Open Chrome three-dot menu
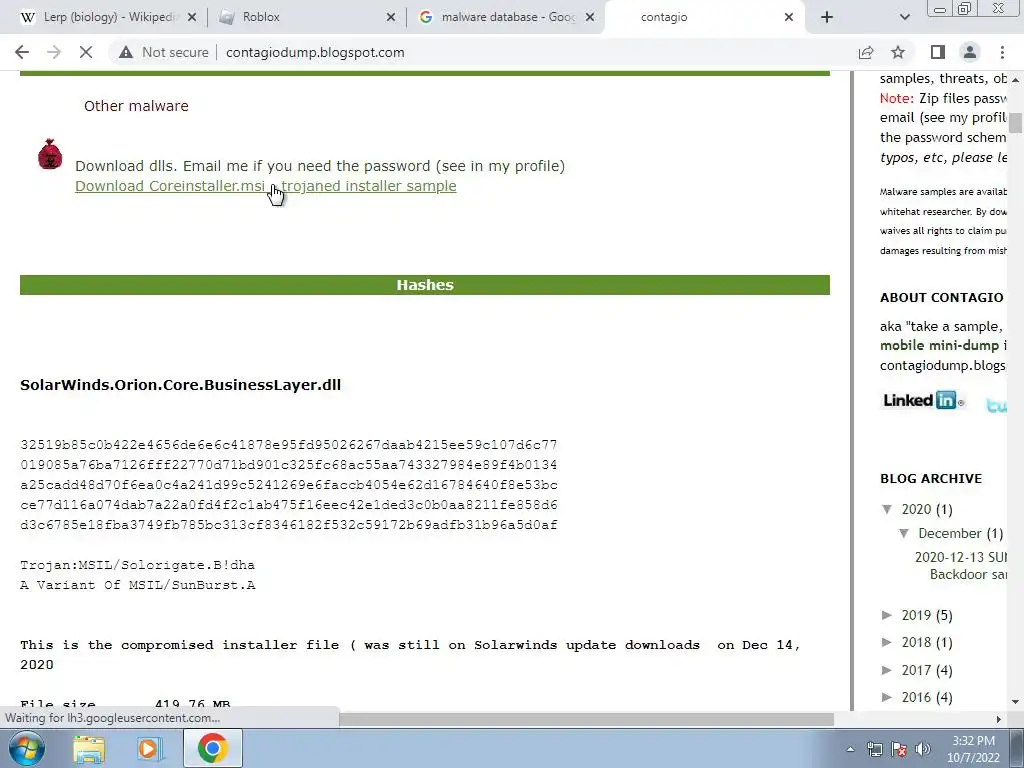The height and width of the screenshot is (768, 1024). (1002, 52)
